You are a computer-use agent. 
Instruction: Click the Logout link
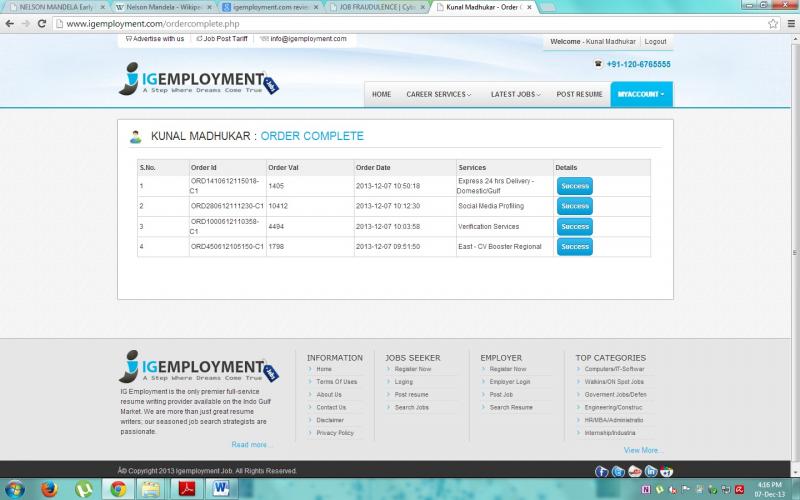click(x=655, y=41)
